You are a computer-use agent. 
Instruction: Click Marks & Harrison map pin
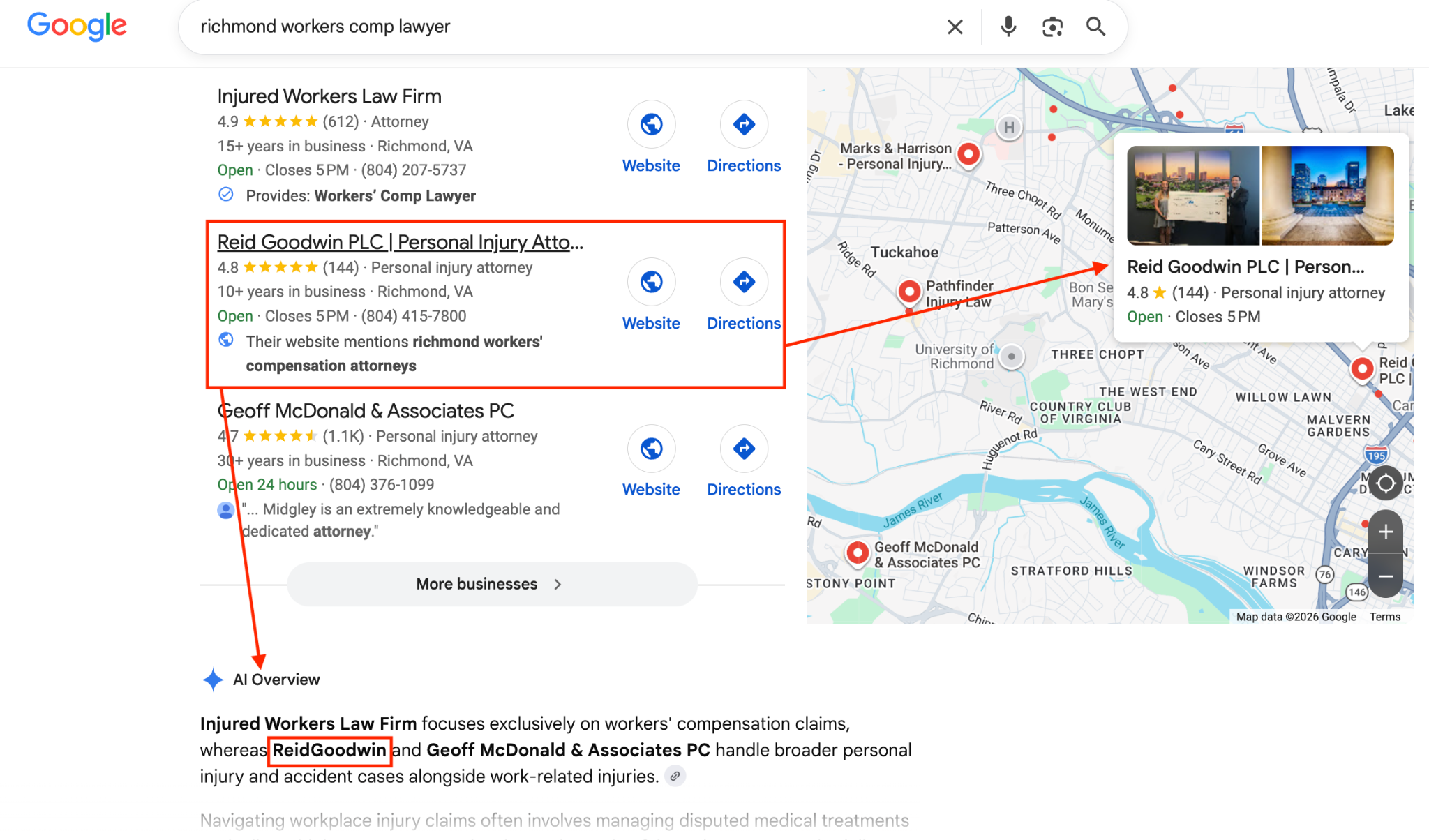tap(968, 153)
